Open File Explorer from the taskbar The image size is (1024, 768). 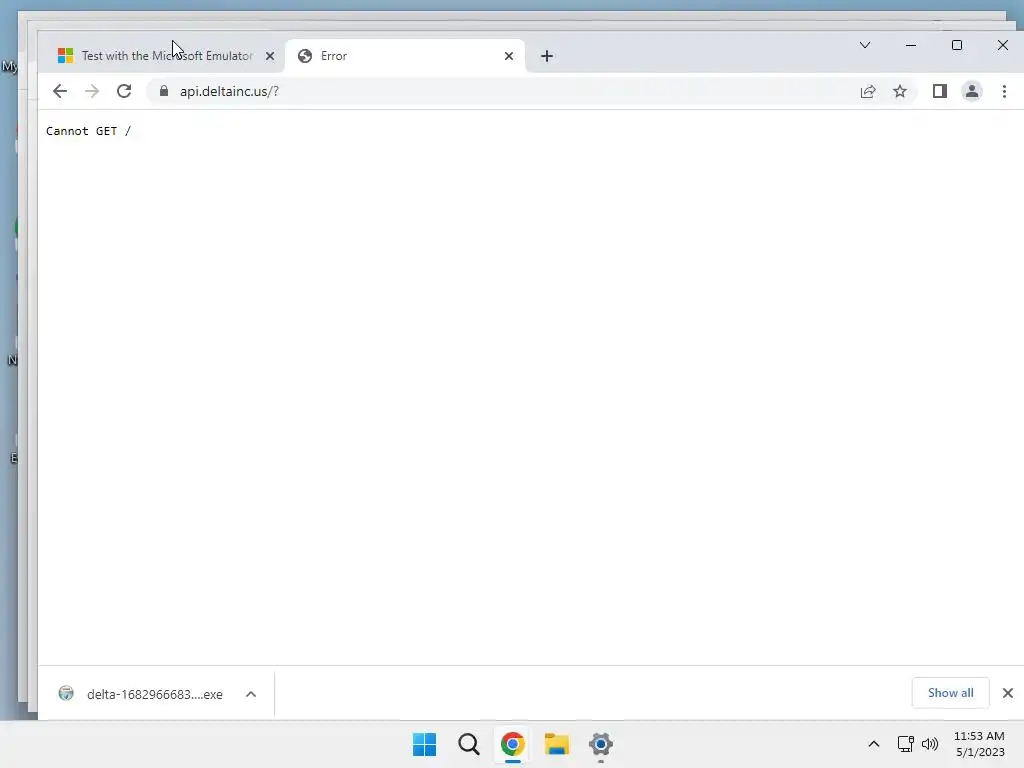(x=557, y=744)
